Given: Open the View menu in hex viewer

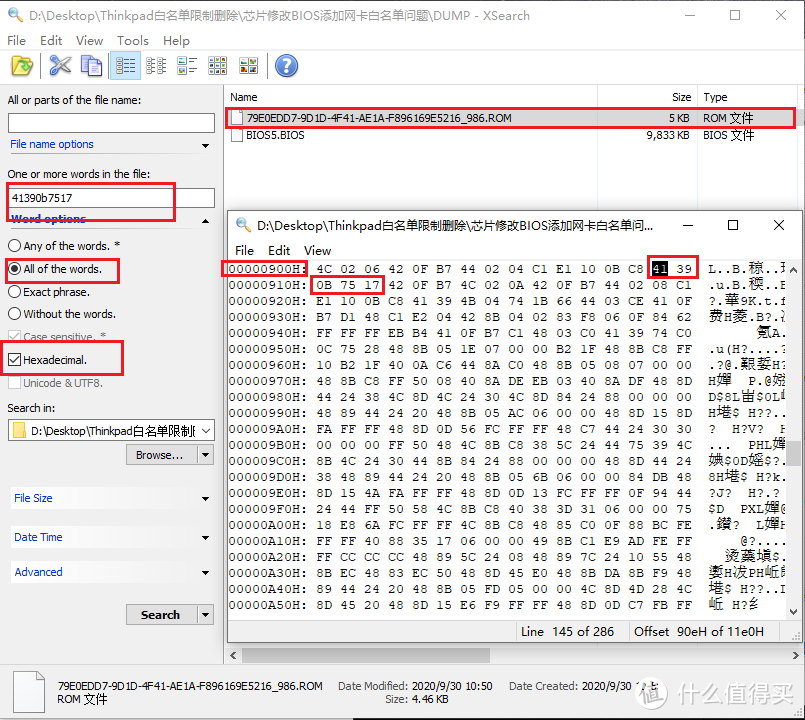Looking at the screenshot, I should click(317, 250).
